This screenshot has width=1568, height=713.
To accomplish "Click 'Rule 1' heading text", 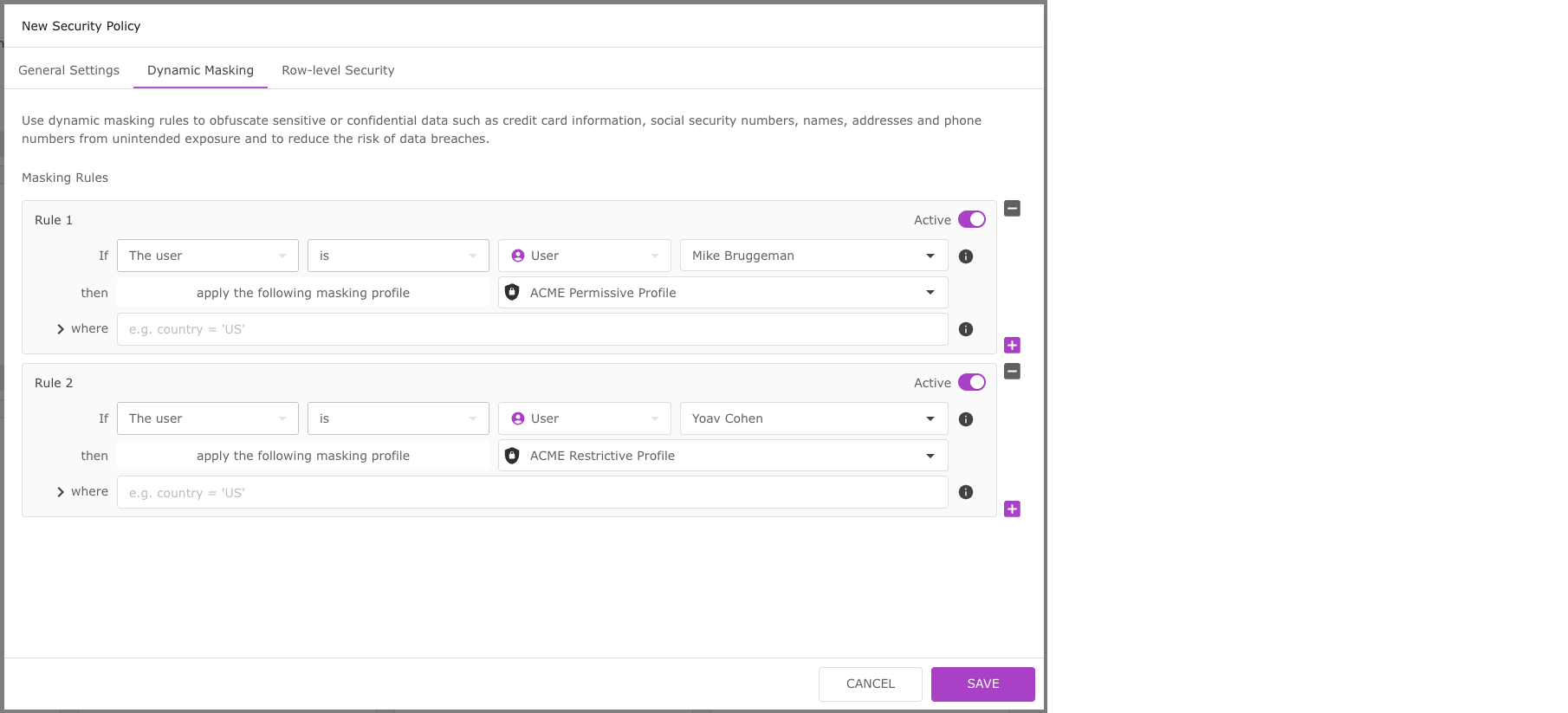I will pyautogui.click(x=54, y=220).
